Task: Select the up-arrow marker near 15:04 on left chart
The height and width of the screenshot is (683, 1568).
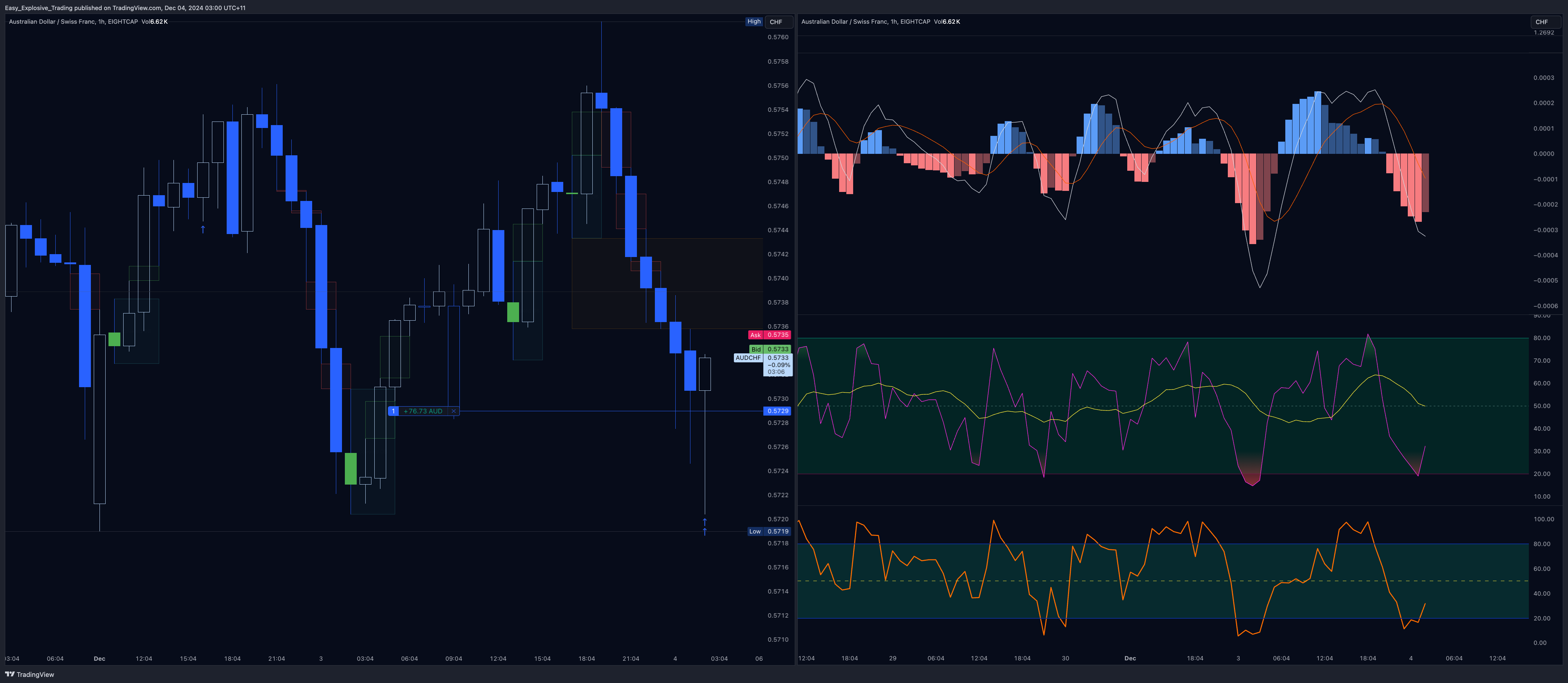Action: pyautogui.click(x=203, y=229)
